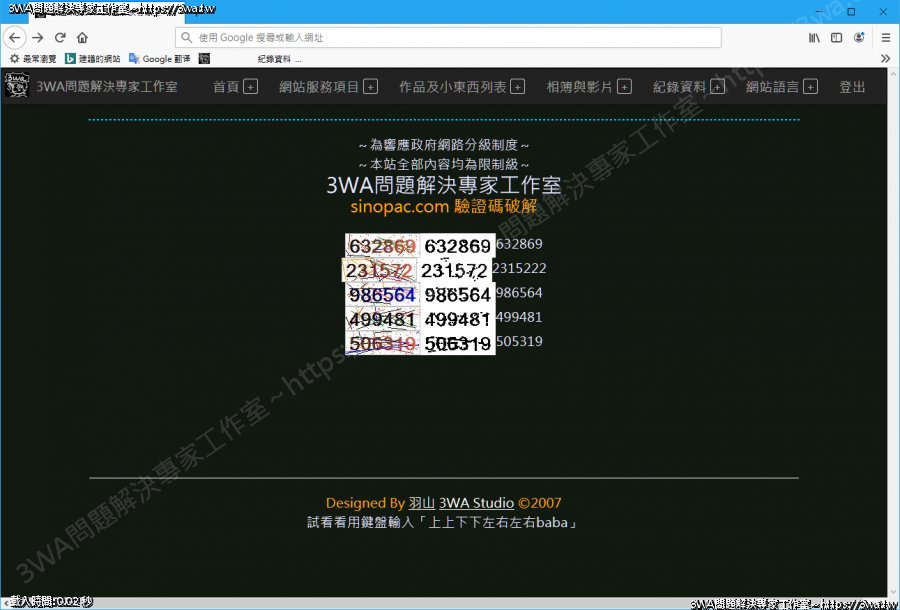This screenshot has width=900, height=610.
Task: Open the hamburger application menu
Action: (x=885, y=38)
